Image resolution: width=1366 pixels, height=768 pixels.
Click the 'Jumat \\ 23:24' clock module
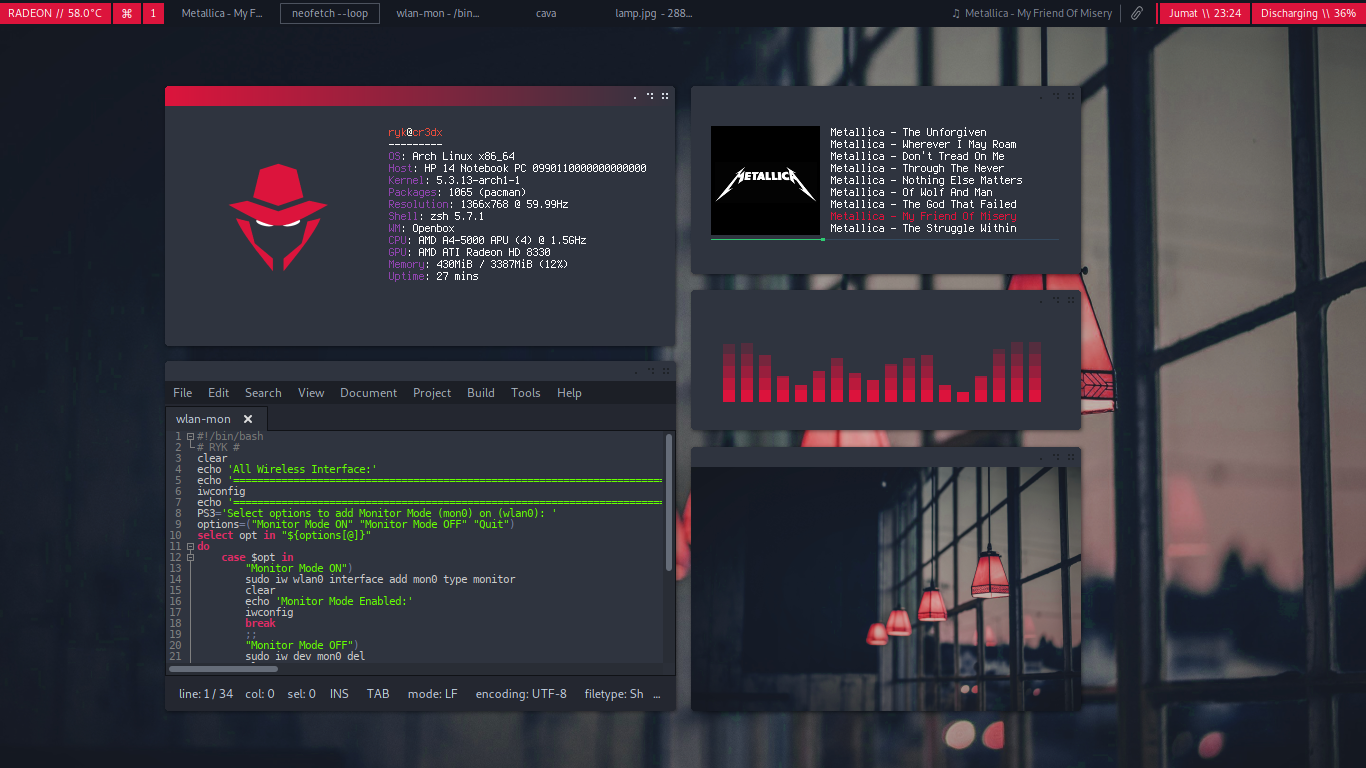(x=1204, y=13)
